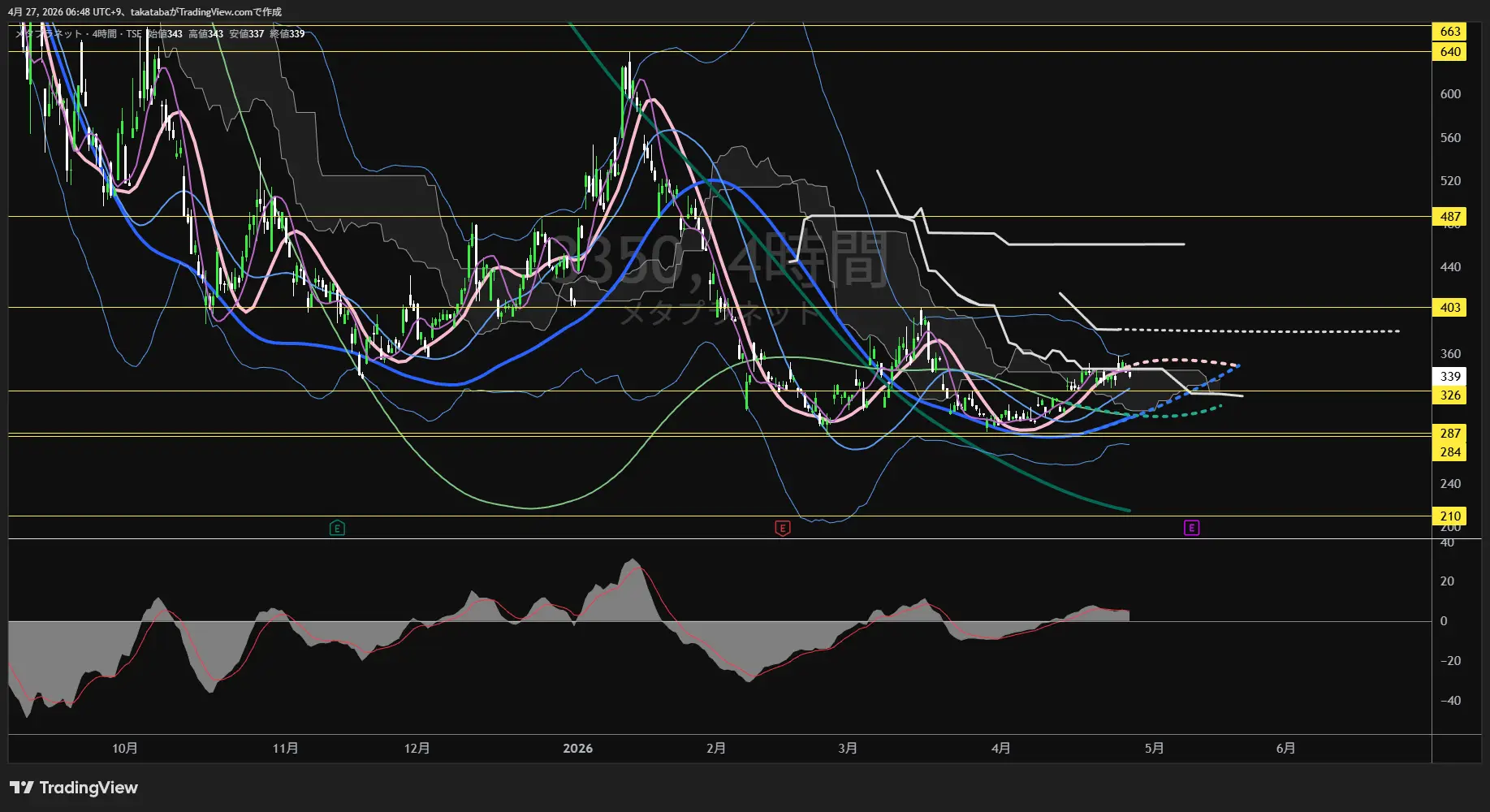Select the 663 yellow price label

point(1449,32)
